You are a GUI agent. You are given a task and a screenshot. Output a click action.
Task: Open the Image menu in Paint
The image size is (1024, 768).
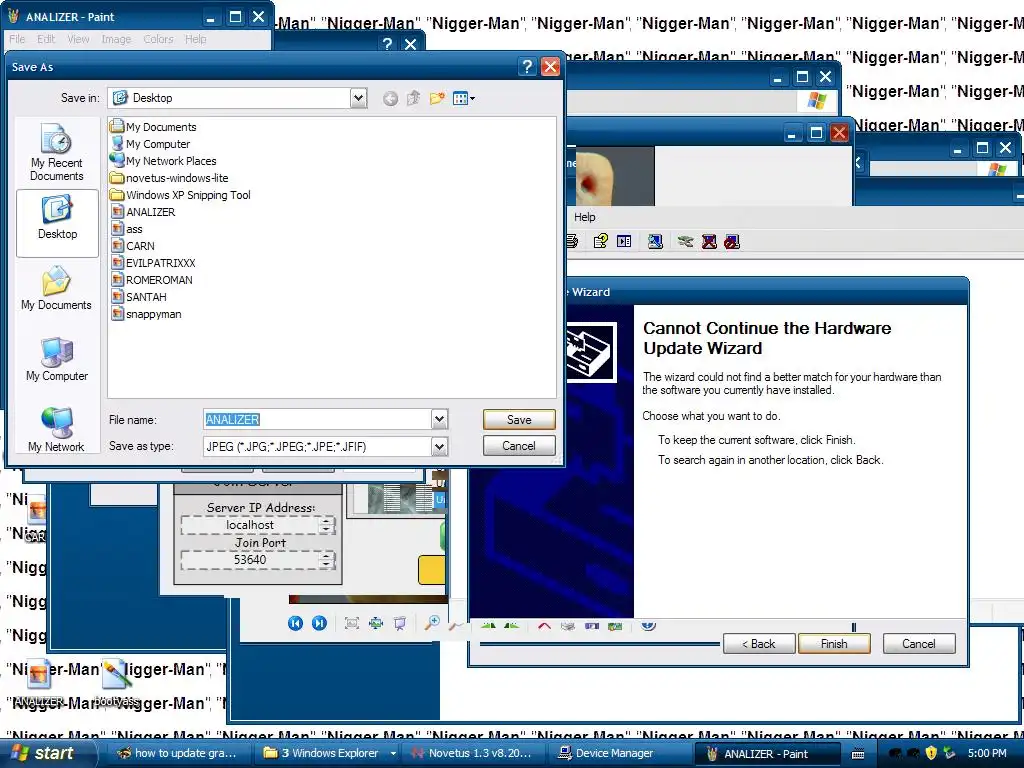116,39
